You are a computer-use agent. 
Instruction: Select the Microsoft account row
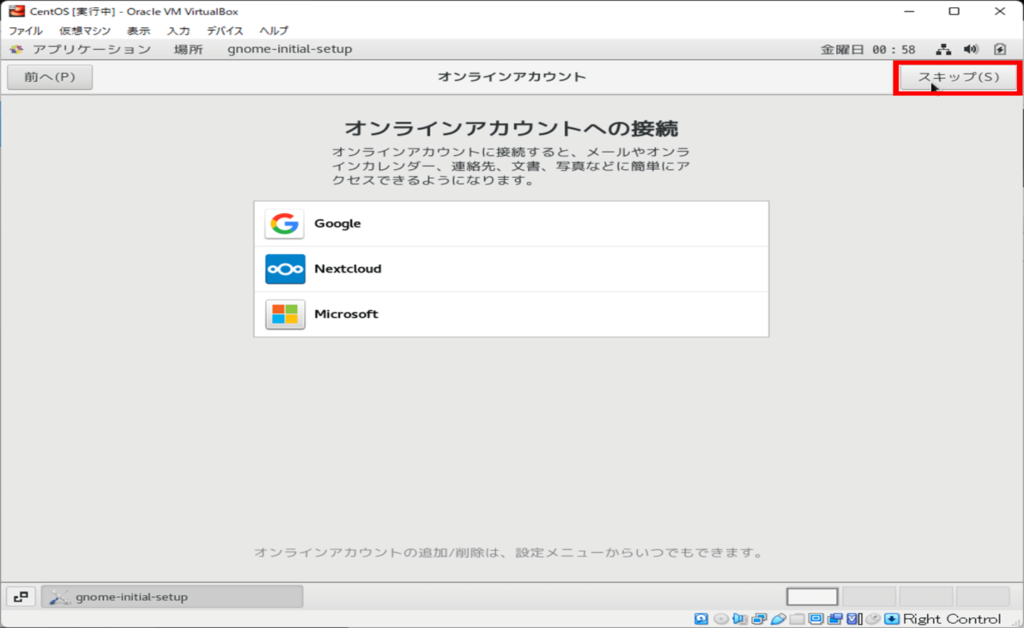(511, 314)
